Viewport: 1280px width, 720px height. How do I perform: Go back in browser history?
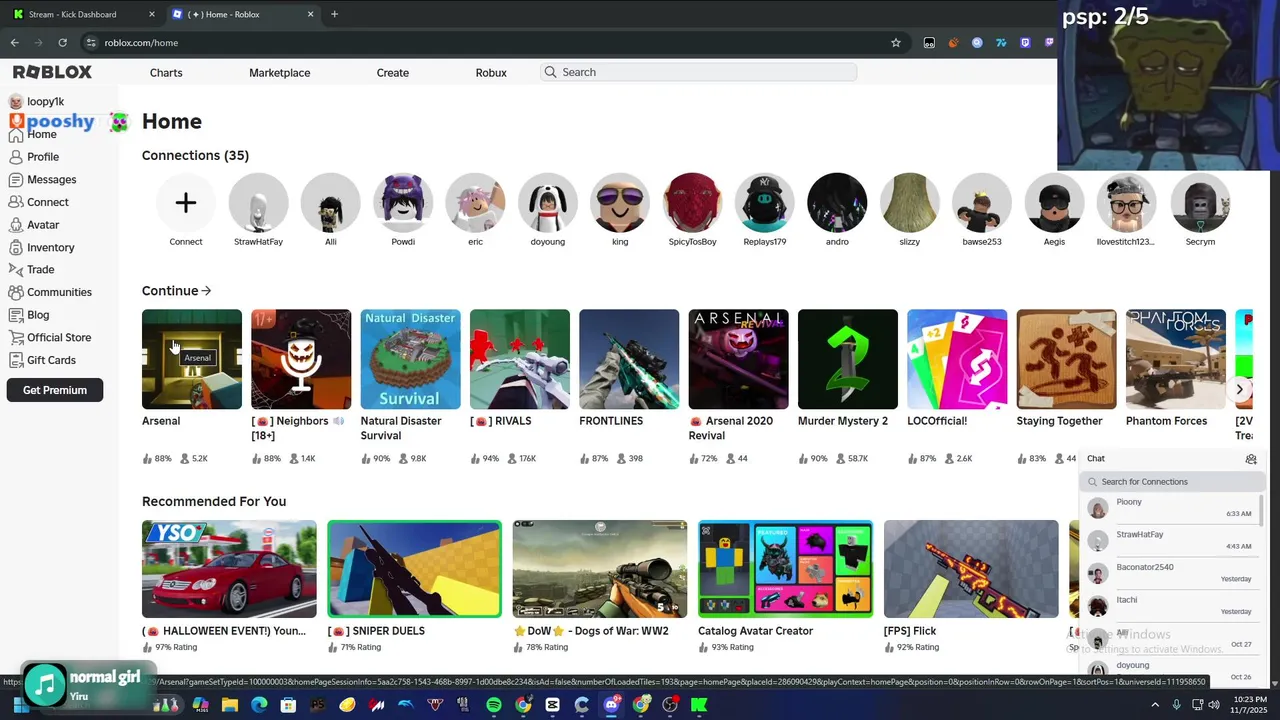14,43
